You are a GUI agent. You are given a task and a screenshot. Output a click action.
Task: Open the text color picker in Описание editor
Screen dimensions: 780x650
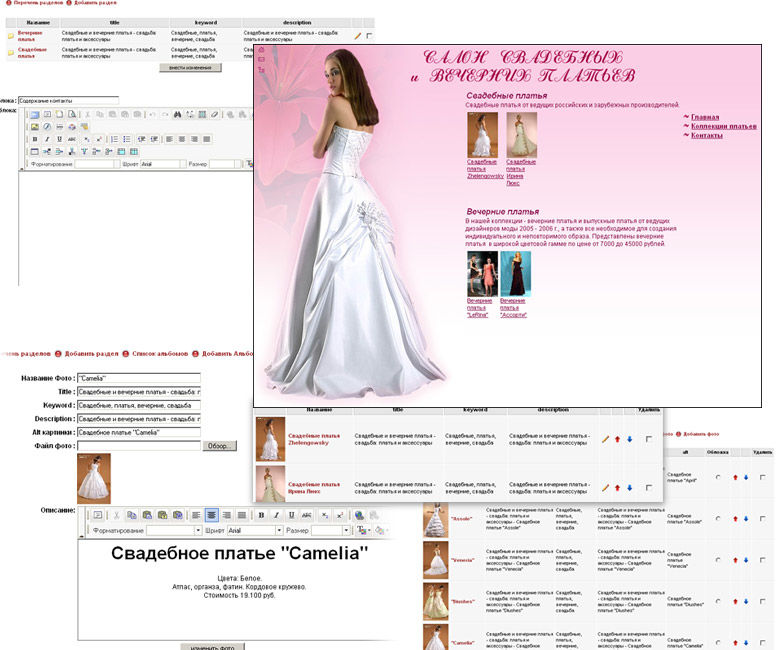(363, 530)
